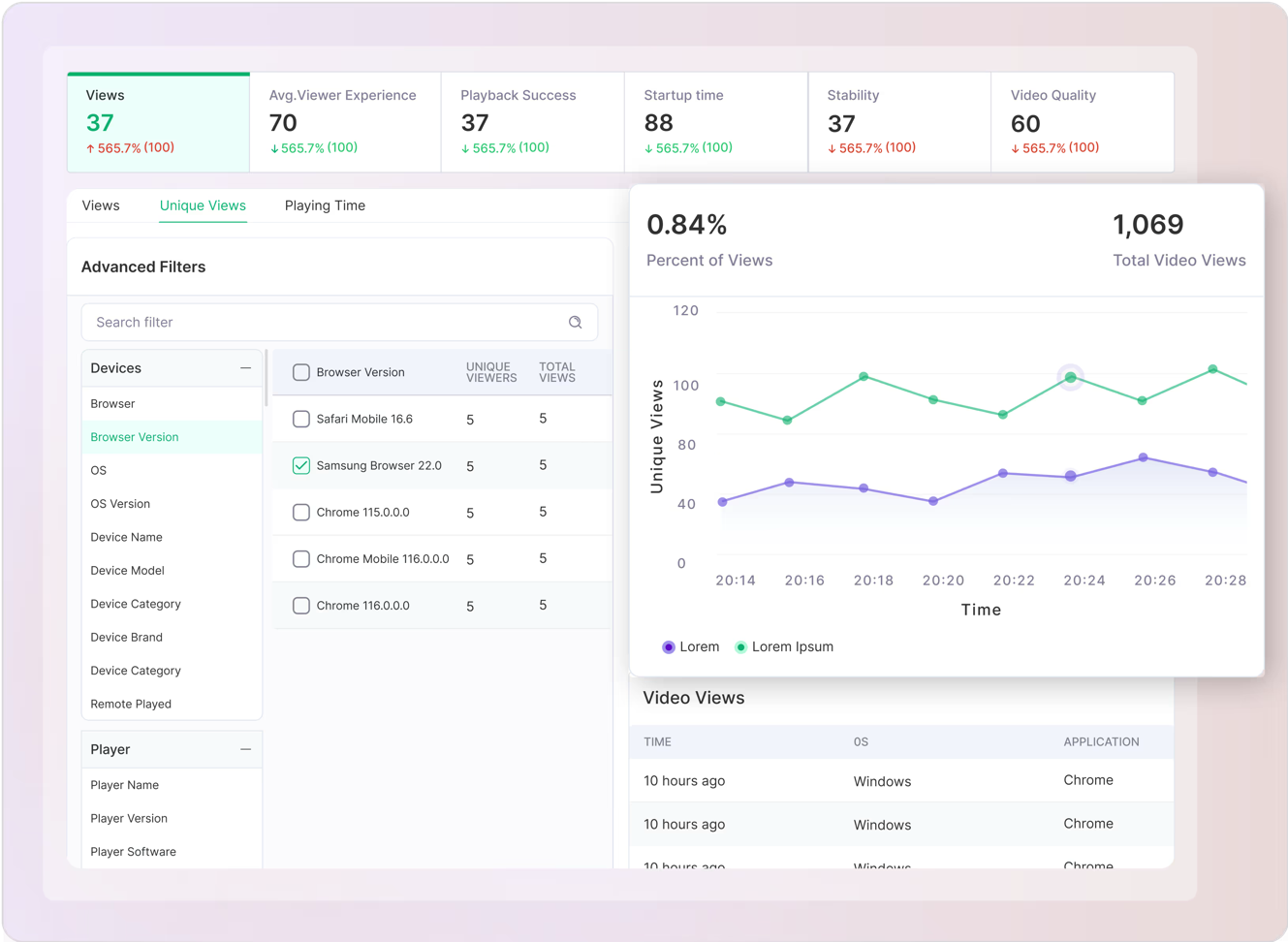This screenshot has width=1288, height=942.
Task: Click the Video Views heading
Action: [694, 698]
